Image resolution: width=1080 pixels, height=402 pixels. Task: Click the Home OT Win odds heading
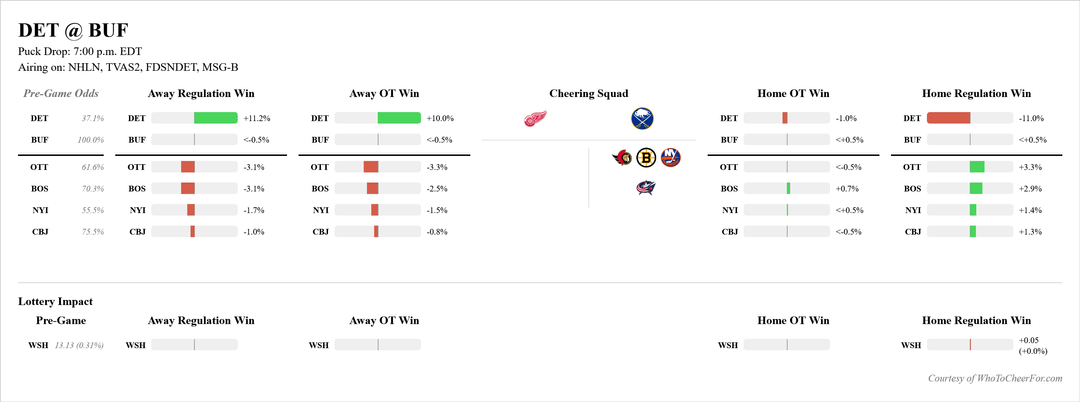pyautogui.click(x=793, y=94)
